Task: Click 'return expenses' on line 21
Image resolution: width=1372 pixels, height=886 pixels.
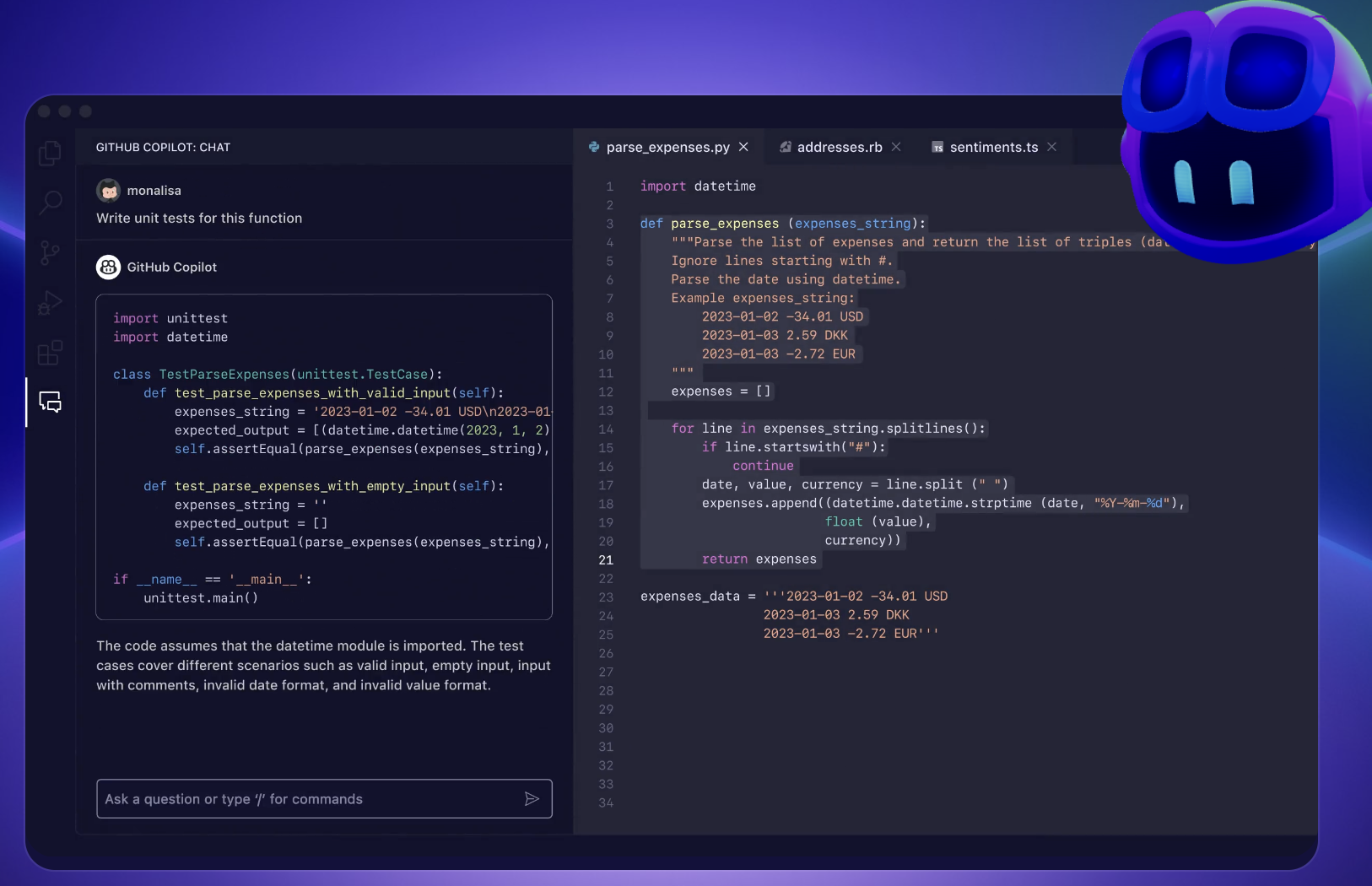Action: click(x=759, y=559)
